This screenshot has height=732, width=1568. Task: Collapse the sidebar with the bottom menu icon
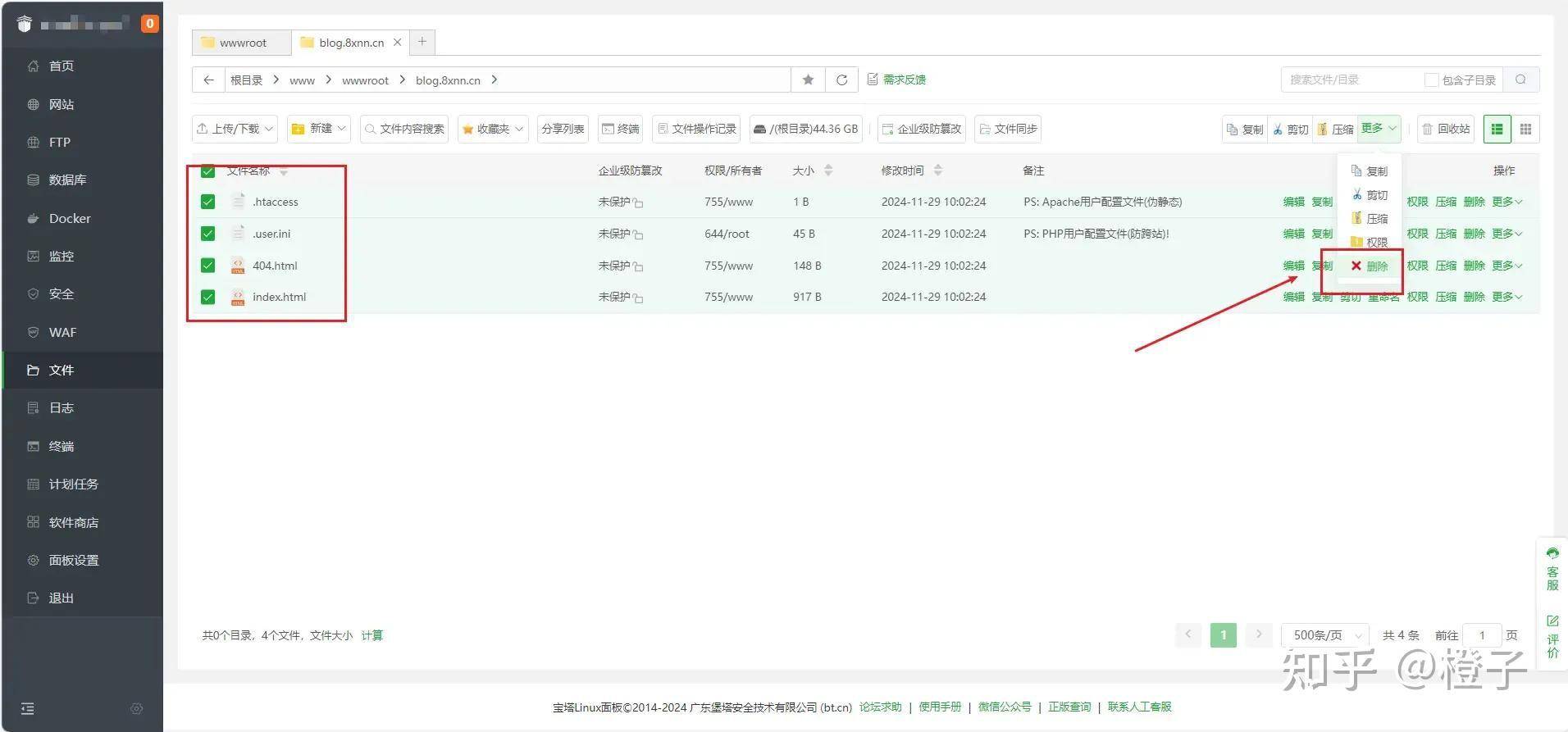point(27,708)
